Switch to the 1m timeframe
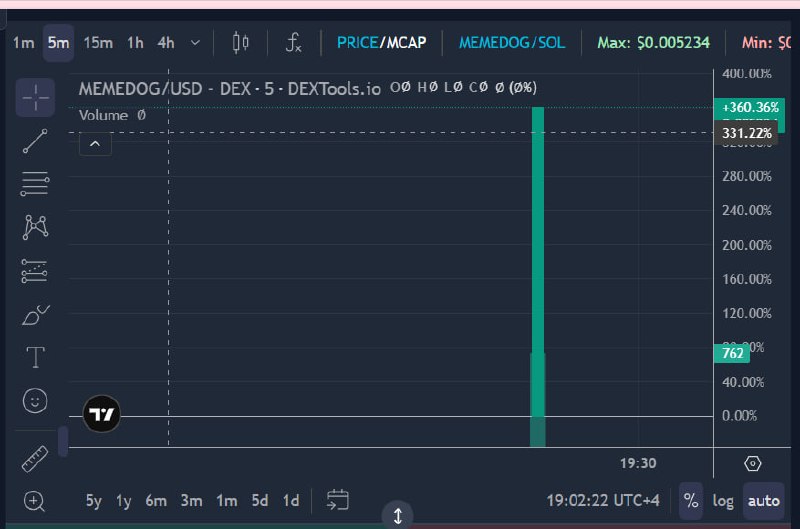Screen dimensions: 800x529 [23, 42]
